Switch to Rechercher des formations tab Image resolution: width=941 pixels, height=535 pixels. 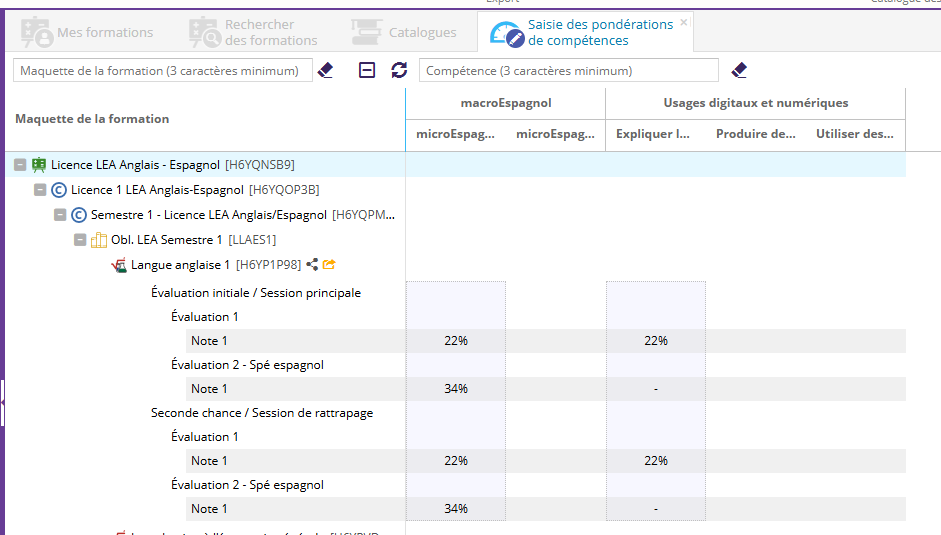(254, 33)
